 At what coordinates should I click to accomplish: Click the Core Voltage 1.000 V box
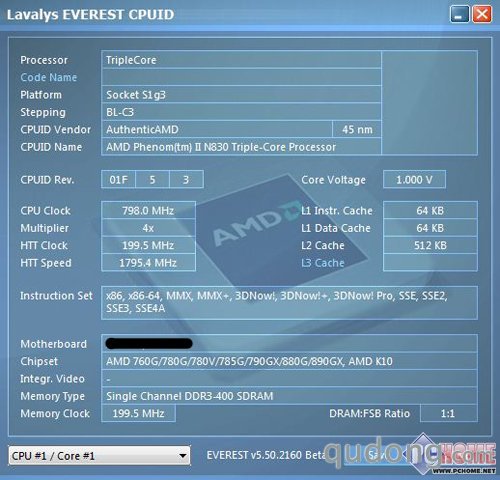(x=414, y=180)
